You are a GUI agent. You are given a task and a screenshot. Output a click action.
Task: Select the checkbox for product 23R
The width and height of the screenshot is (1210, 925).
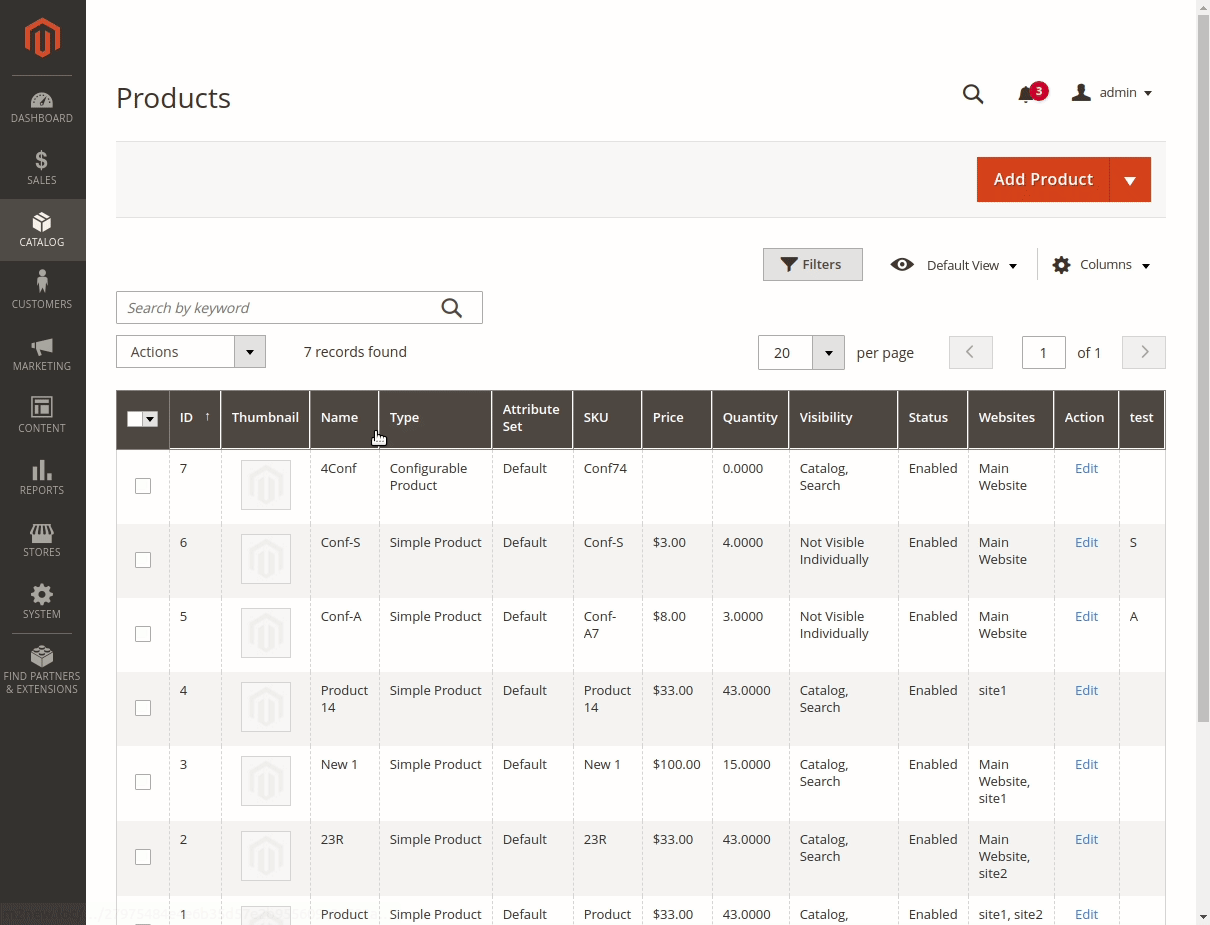pos(143,857)
